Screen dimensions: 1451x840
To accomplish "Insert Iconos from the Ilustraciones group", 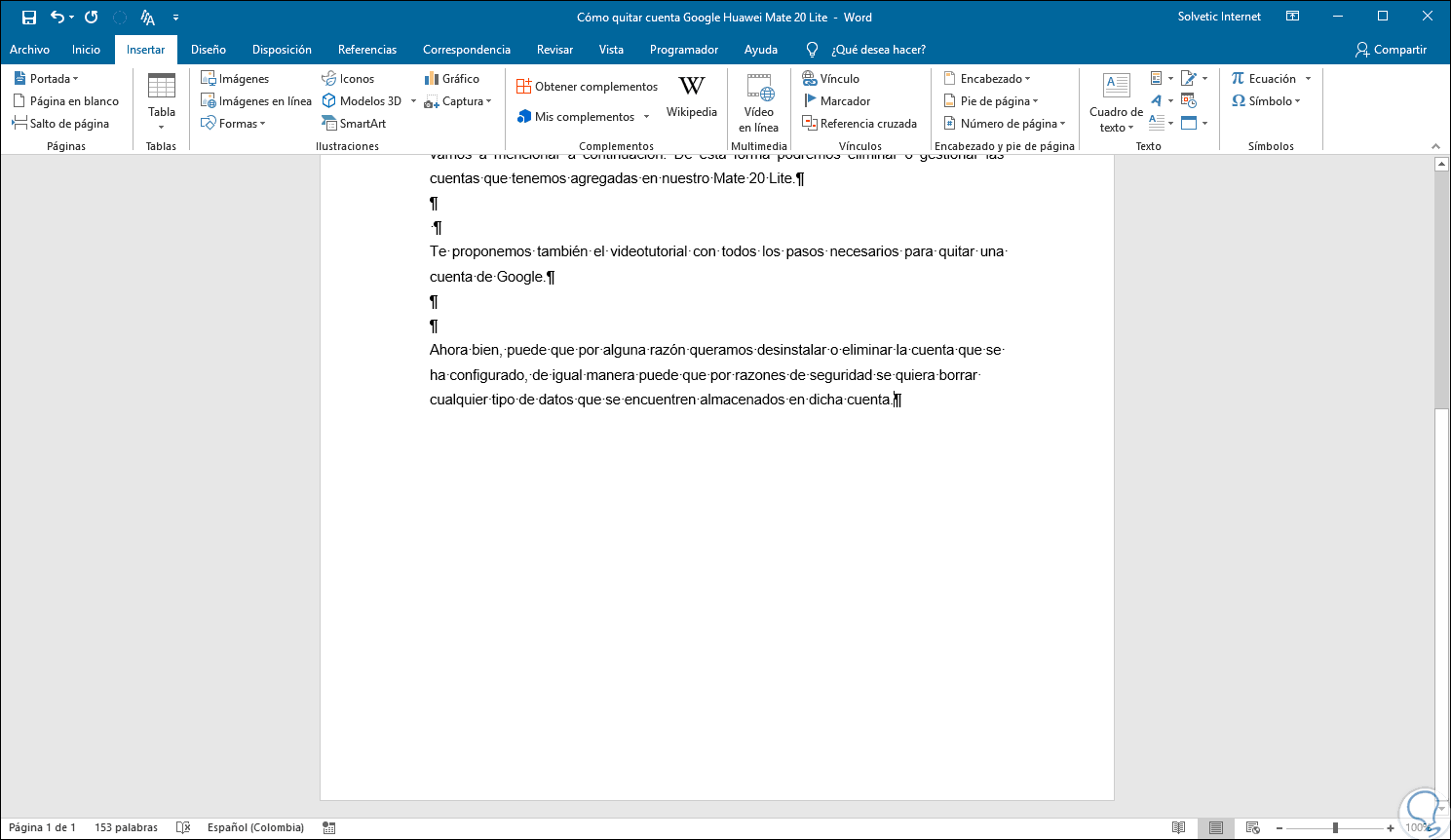I will point(348,79).
